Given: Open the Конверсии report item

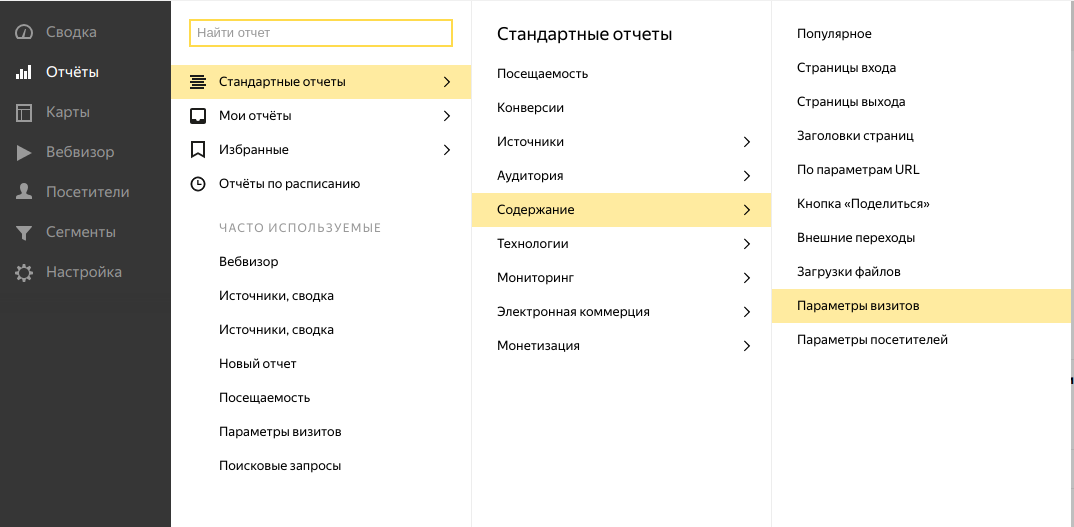Looking at the screenshot, I should tap(530, 108).
